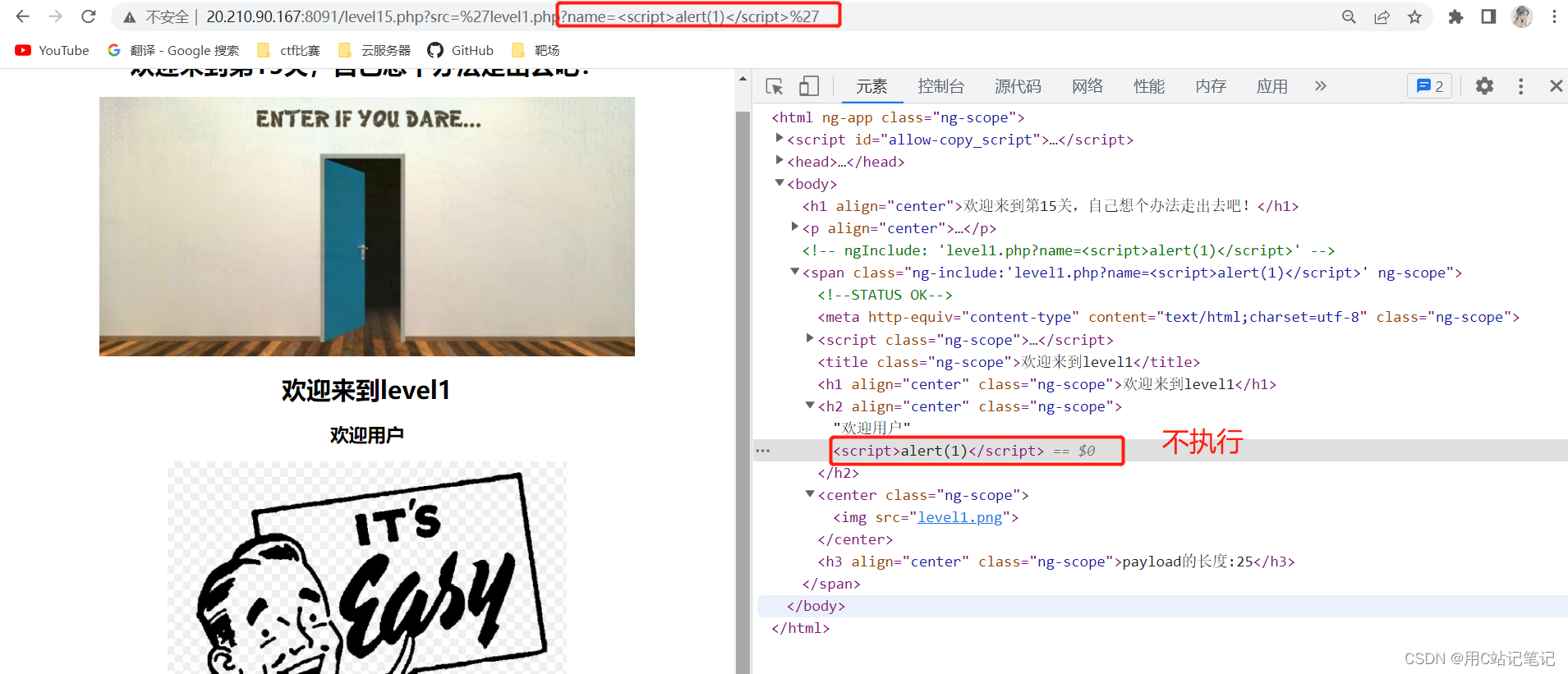Open Google Translate search bookmark
This screenshot has height=674, width=1568.
173,50
